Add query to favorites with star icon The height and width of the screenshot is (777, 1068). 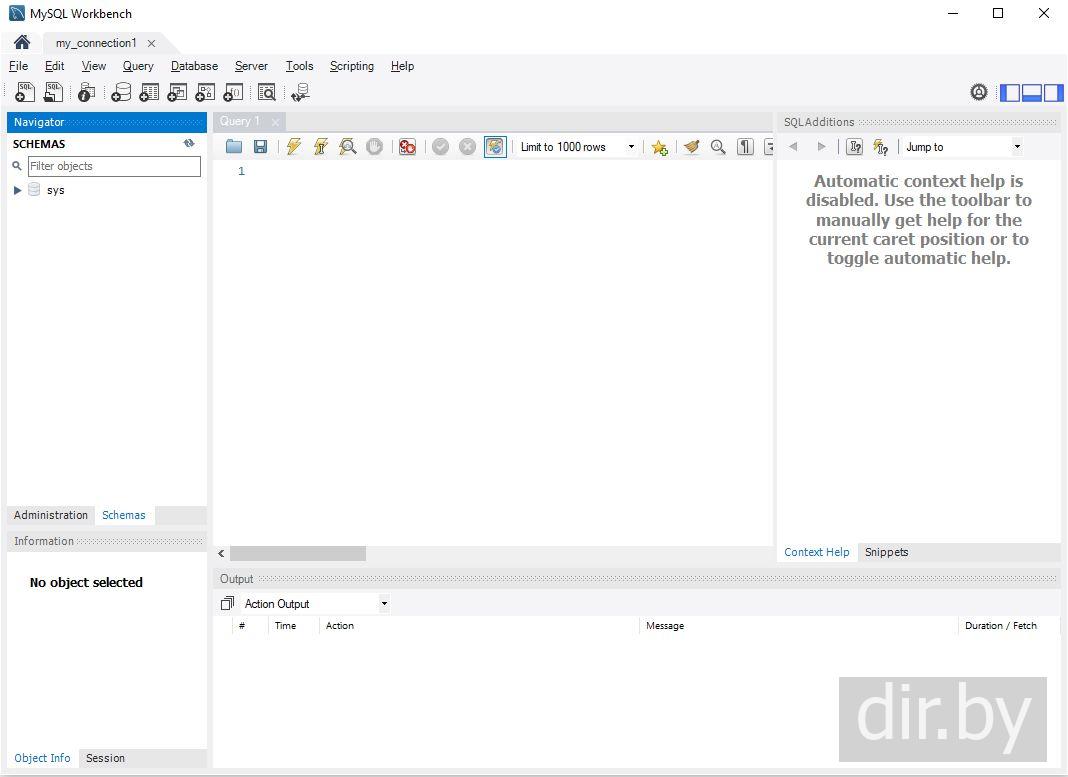659,147
